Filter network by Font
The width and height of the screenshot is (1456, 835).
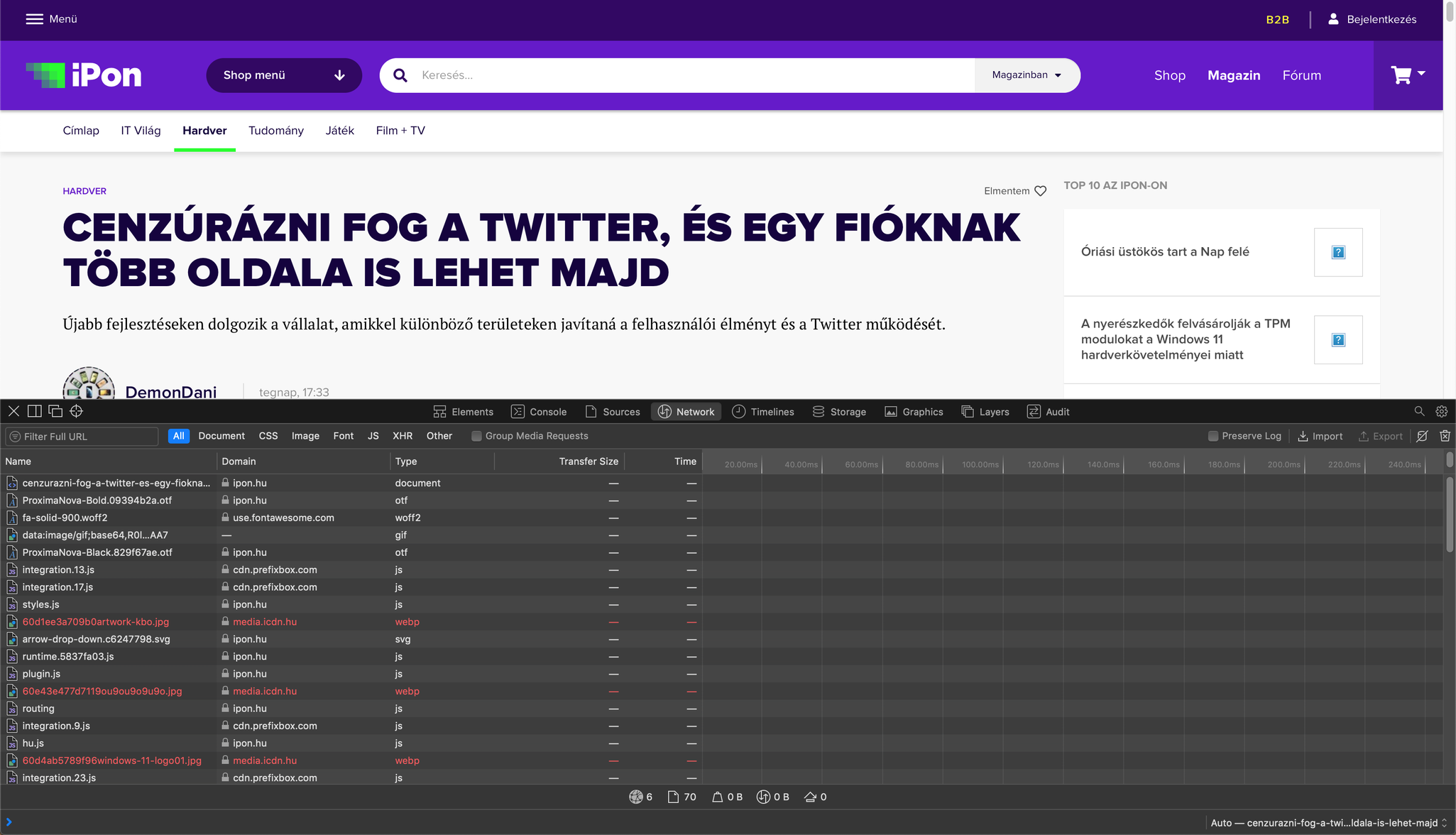(344, 436)
